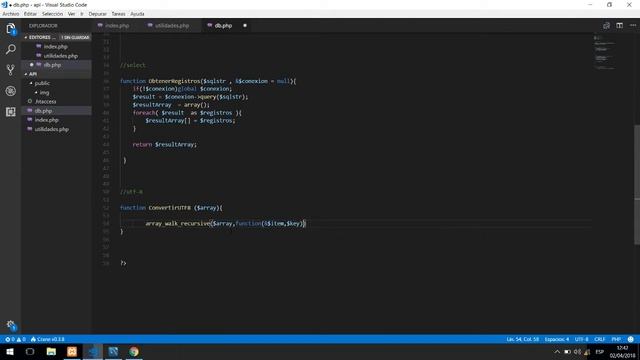Show hidden system tray icons
Viewport: 640px width, 360px height.
tap(557, 351)
